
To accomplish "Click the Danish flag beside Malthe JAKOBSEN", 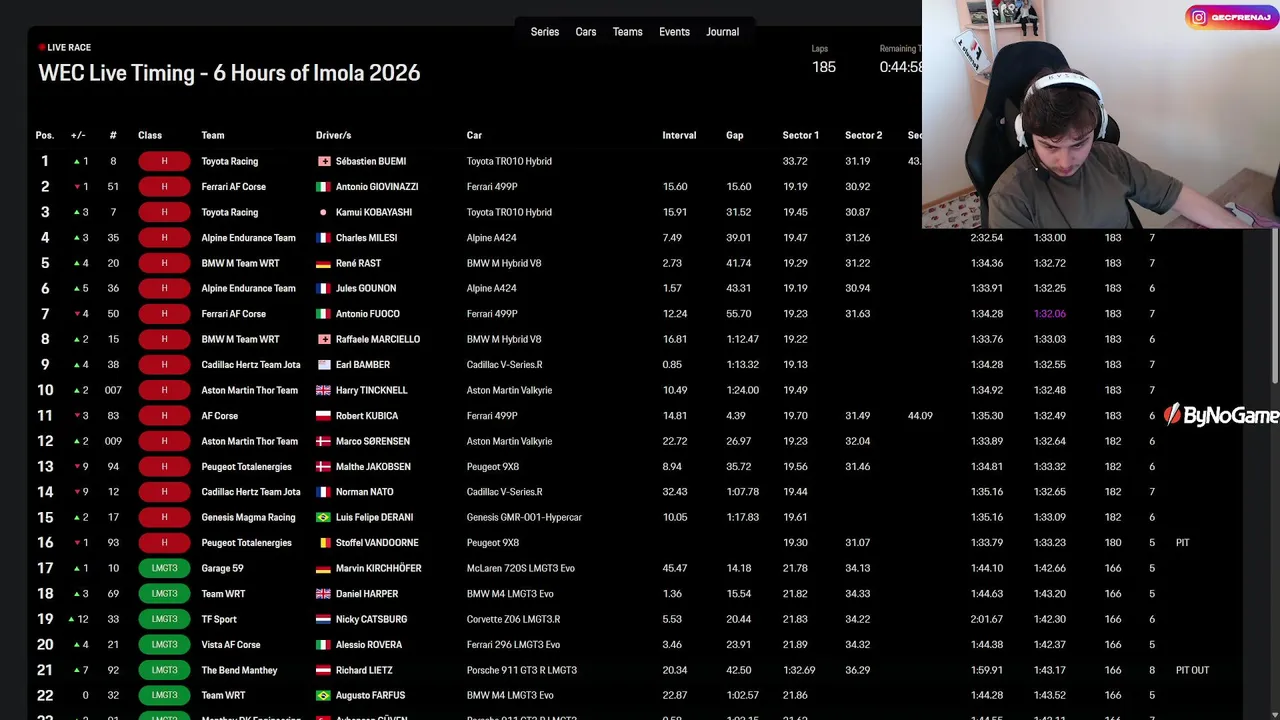I will point(323,467).
